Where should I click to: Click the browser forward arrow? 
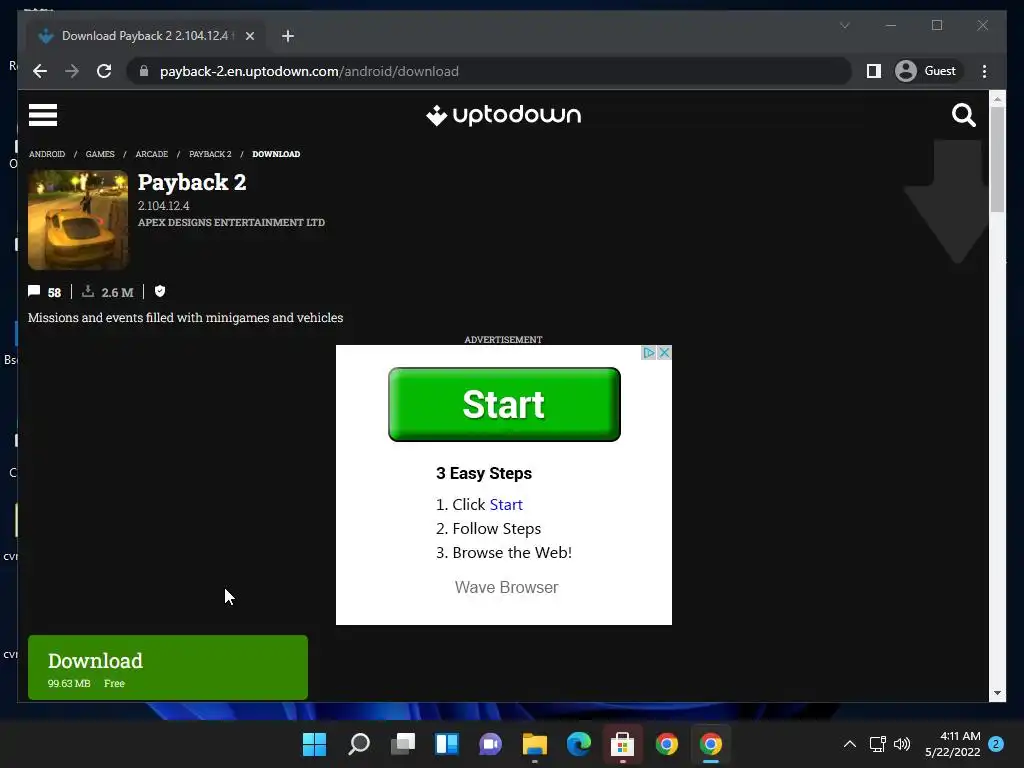tap(72, 71)
